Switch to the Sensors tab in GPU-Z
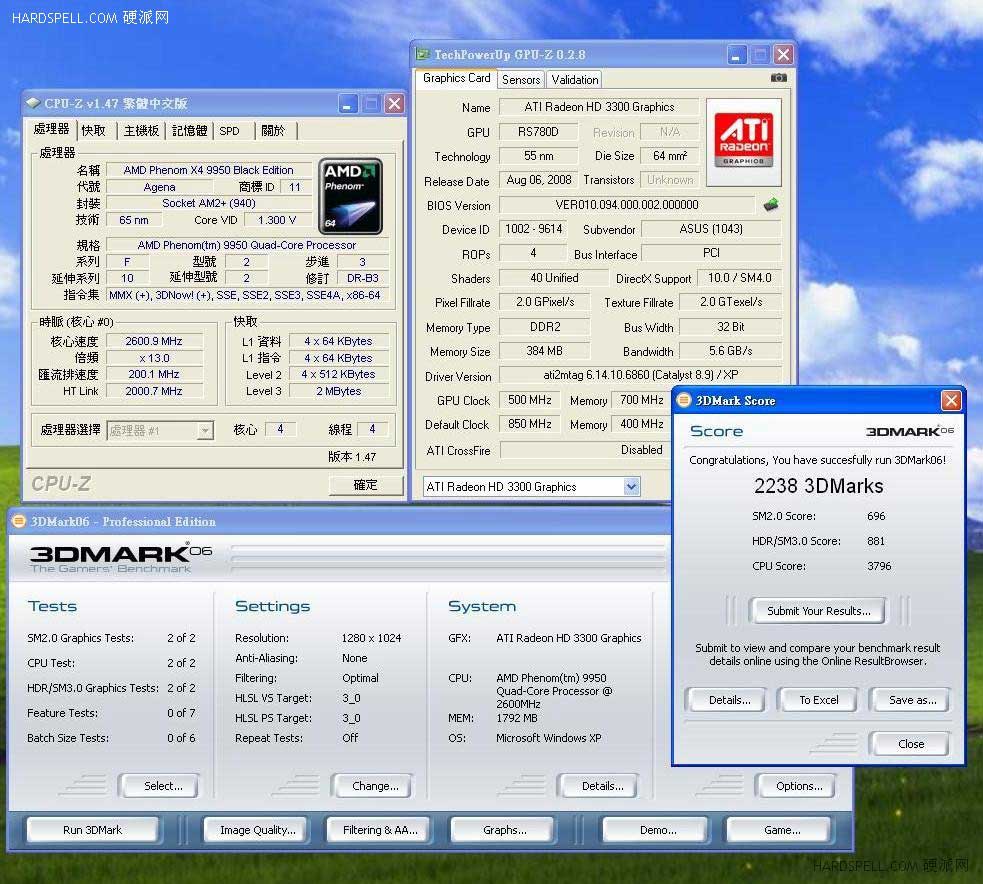Viewport: 983px width, 884px height. pyautogui.click(x=521, y=79)
